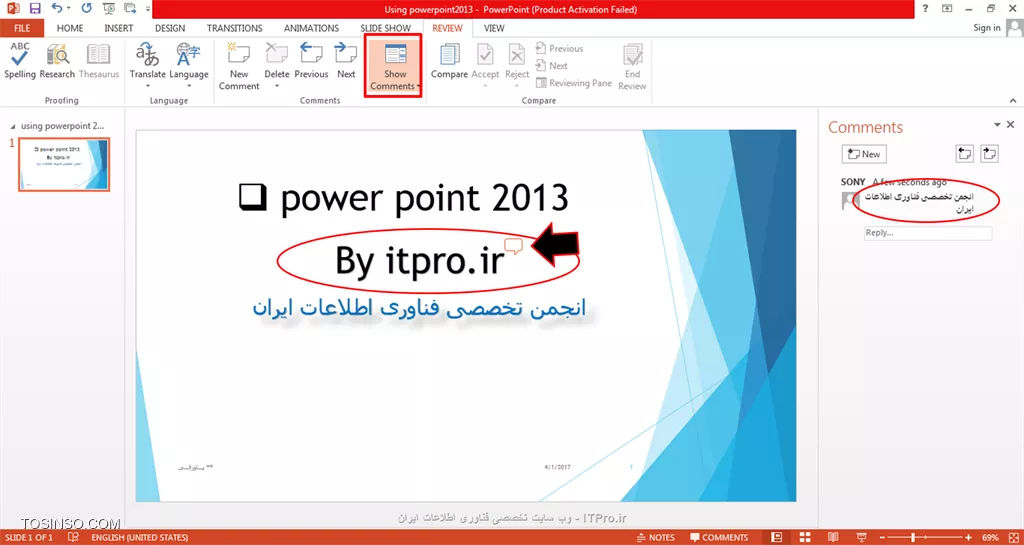This screenshot has height=545, width=1024.
Task: Switch to the TRANSITIONS ribbon tab
Action: [x=234, y=28]
